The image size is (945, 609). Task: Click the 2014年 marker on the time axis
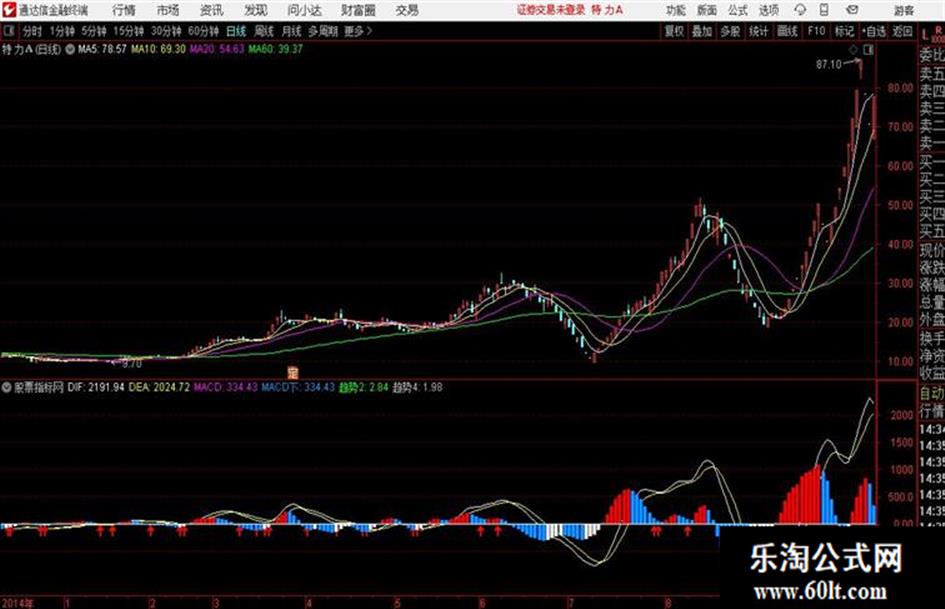coord(17,603)
